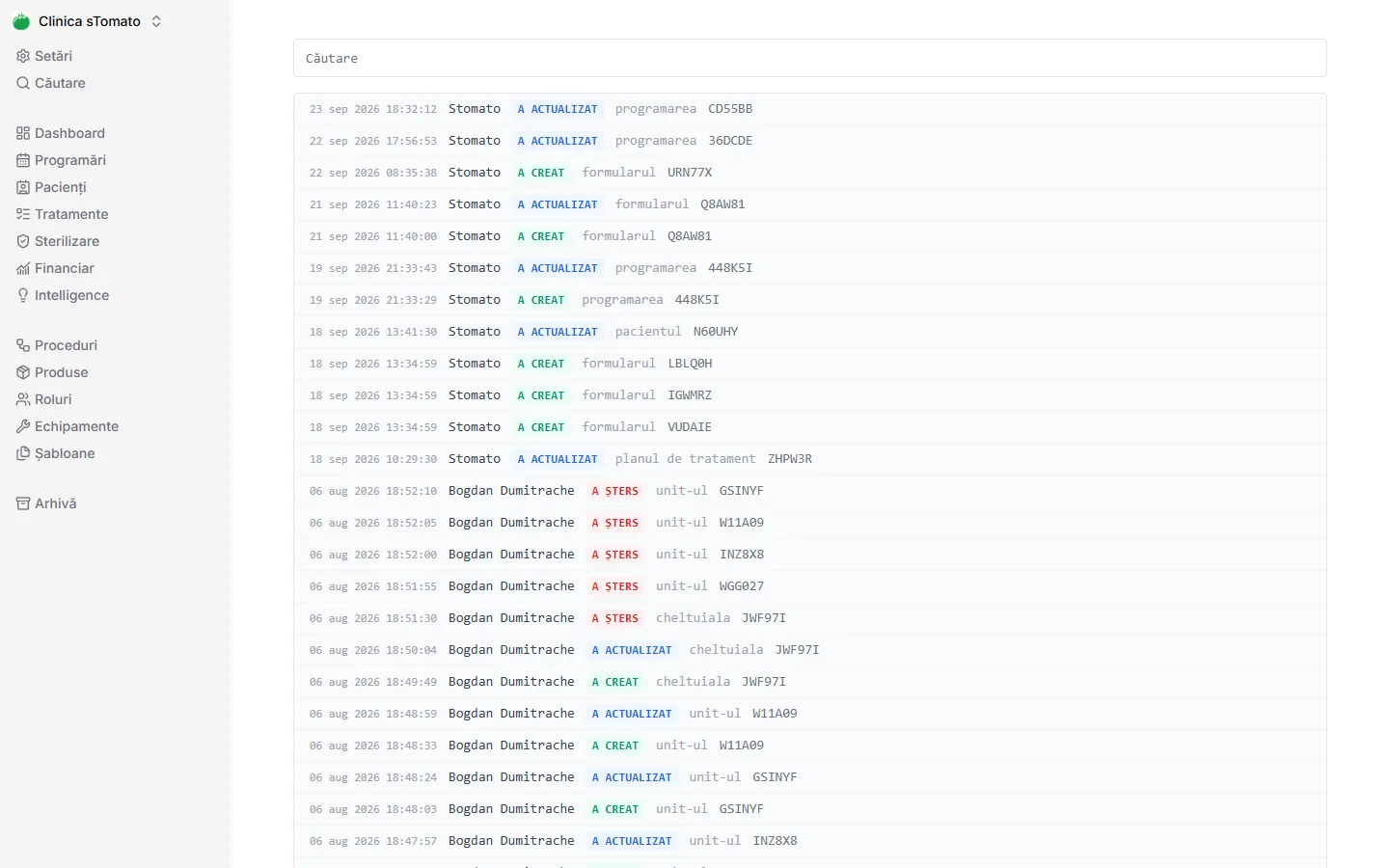Screen dimensions: 1389x868
Task: Open the Setări menu item
Action: (x=116, y=56)
